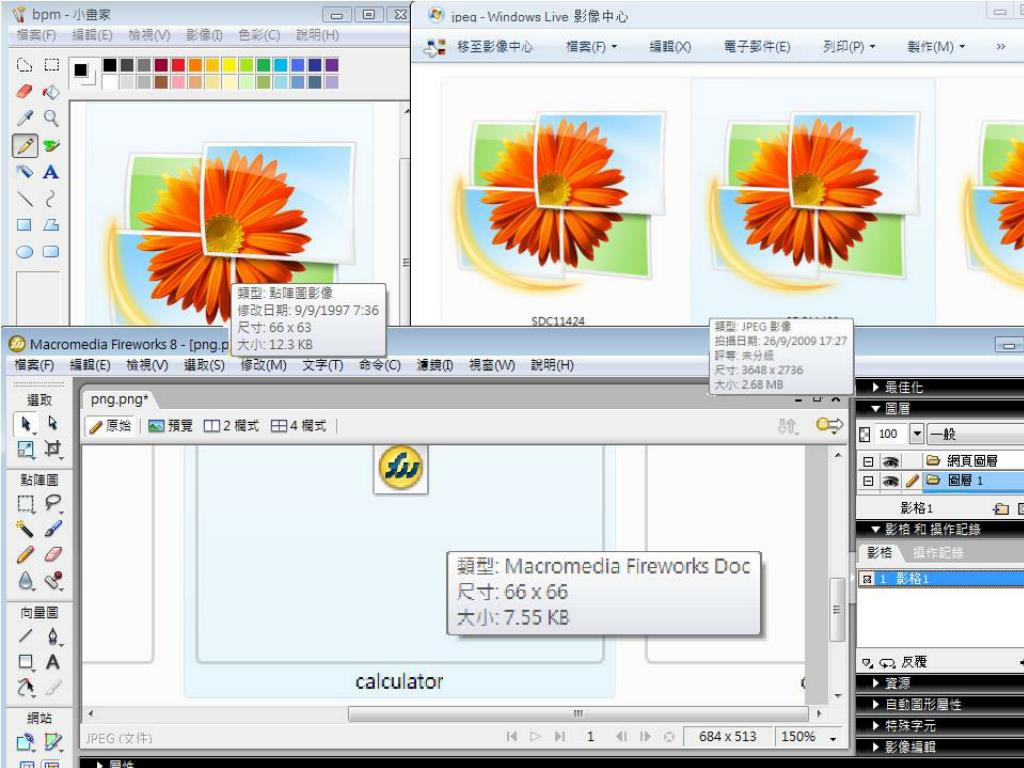Collapse the 網頁圖層 layer group
The image size is (1024, 768).
[868, 461]
